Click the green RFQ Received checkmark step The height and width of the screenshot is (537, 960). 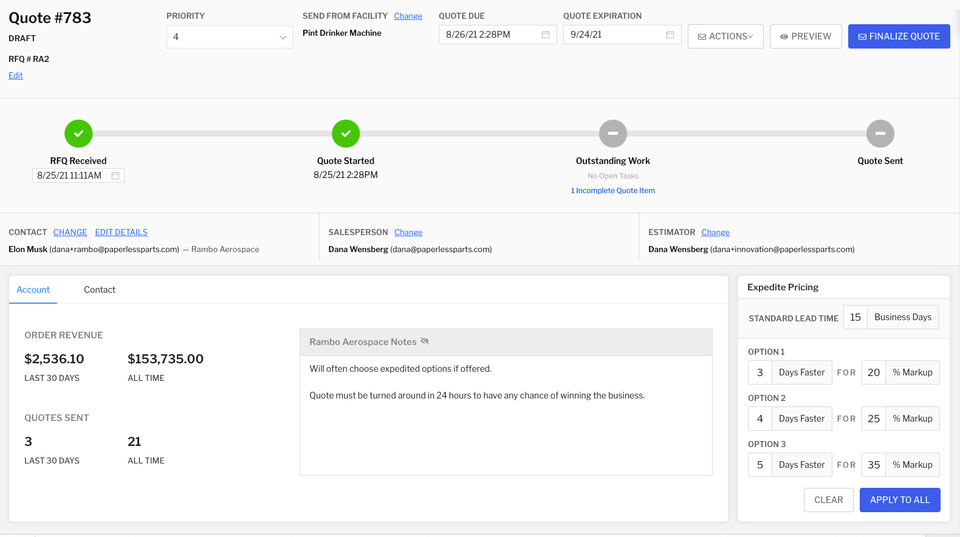point(78,133)
